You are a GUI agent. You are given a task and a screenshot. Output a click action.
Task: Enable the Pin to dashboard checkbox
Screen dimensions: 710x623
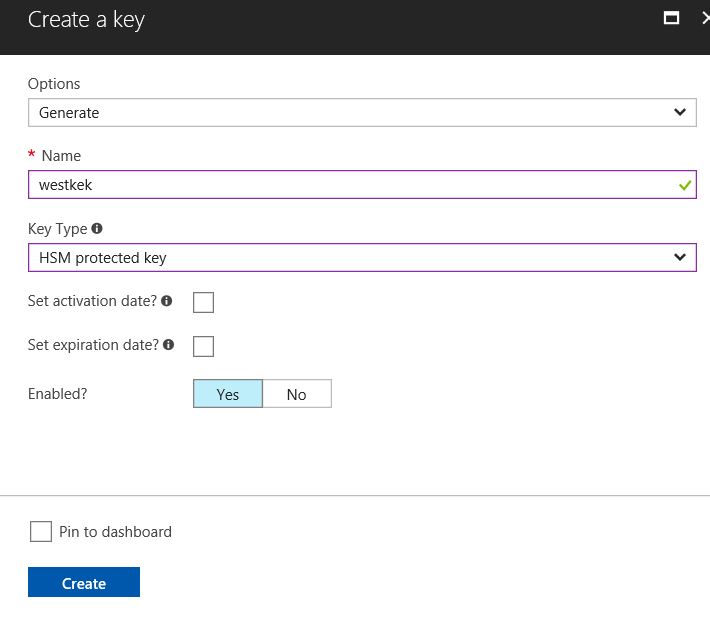coord(41,531)
